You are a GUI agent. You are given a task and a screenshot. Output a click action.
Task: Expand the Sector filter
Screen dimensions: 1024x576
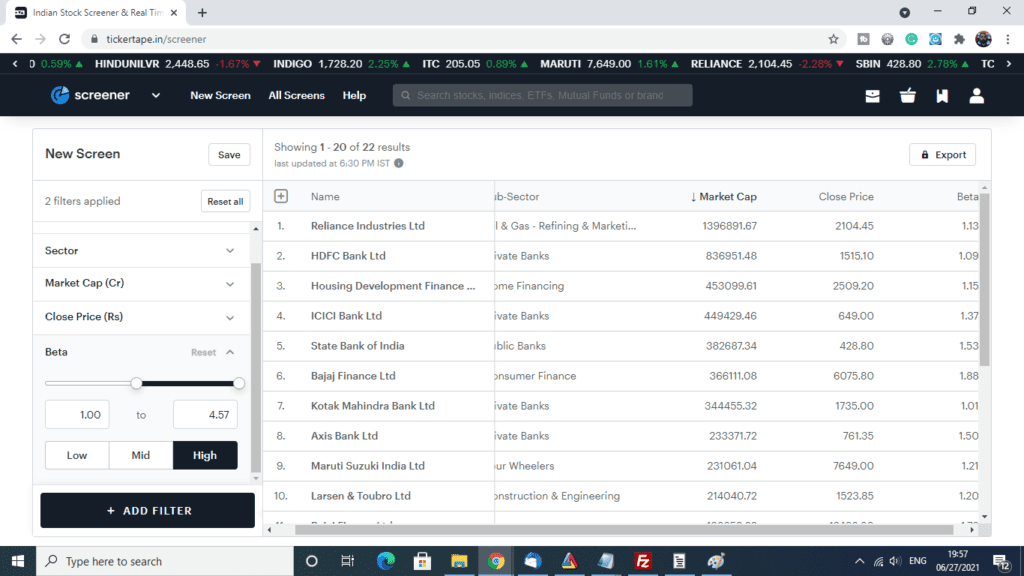pyautogui.click(x=141, y=251)
